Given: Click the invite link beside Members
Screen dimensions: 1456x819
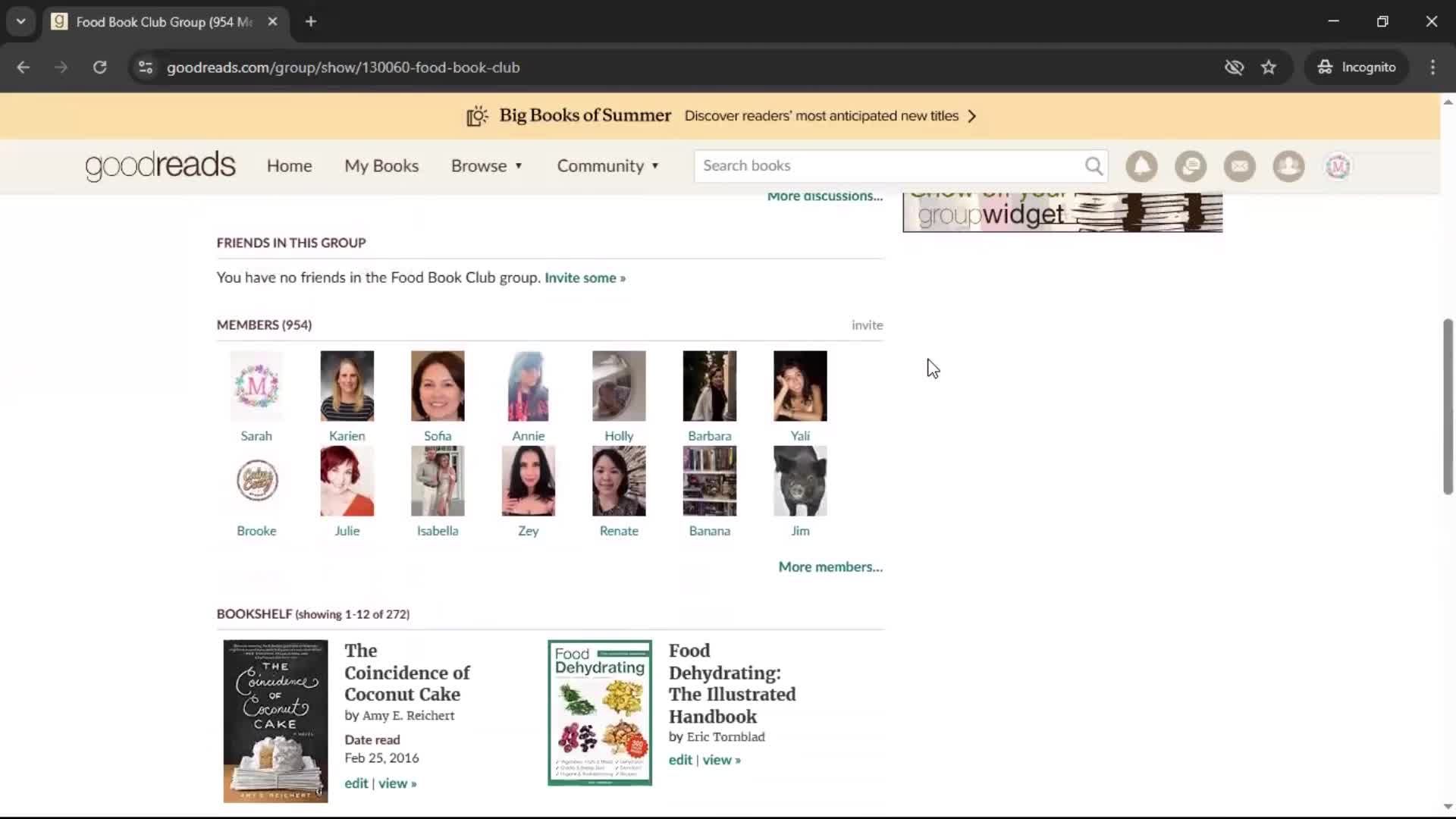Looking at the screenshot, I should tap(867, 325).
